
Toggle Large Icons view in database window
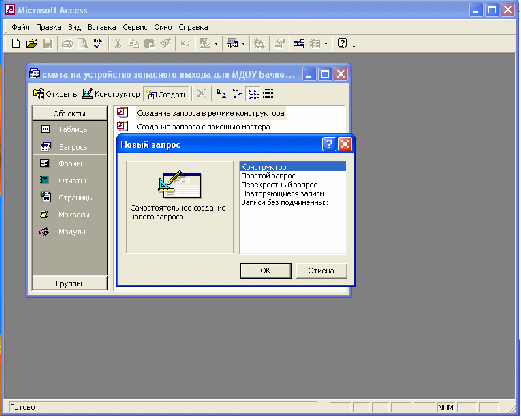click(220, 94)
